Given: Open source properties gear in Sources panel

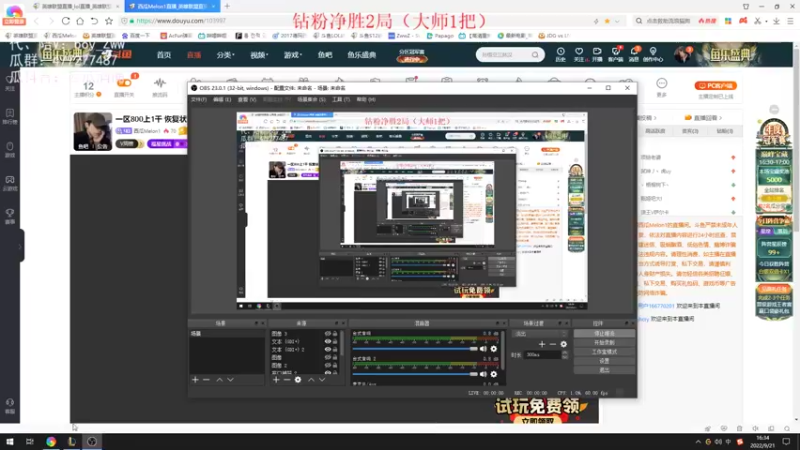Looking at the screenshot, I should 298,380.
